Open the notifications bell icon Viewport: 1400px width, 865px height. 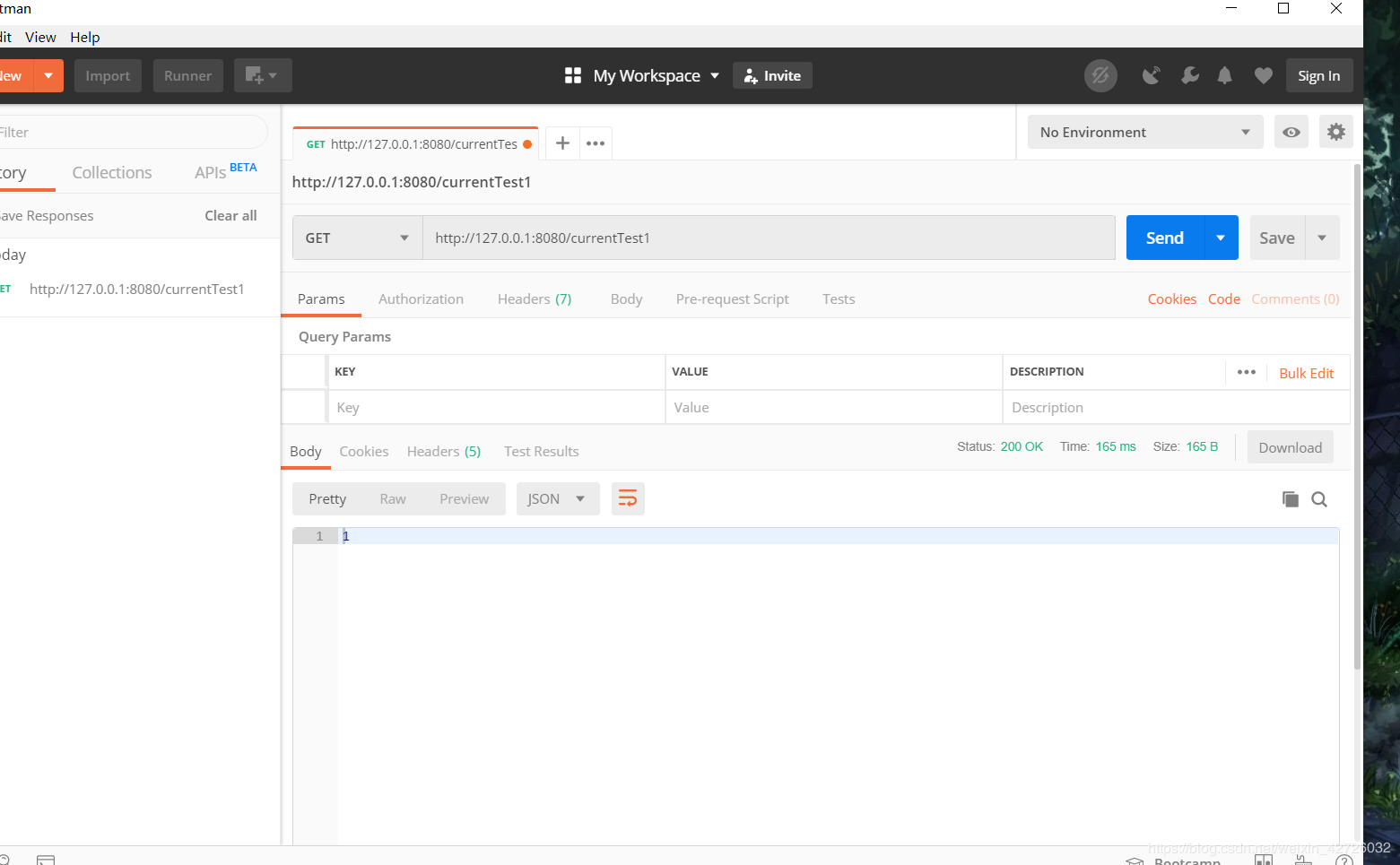[1225, 75]
